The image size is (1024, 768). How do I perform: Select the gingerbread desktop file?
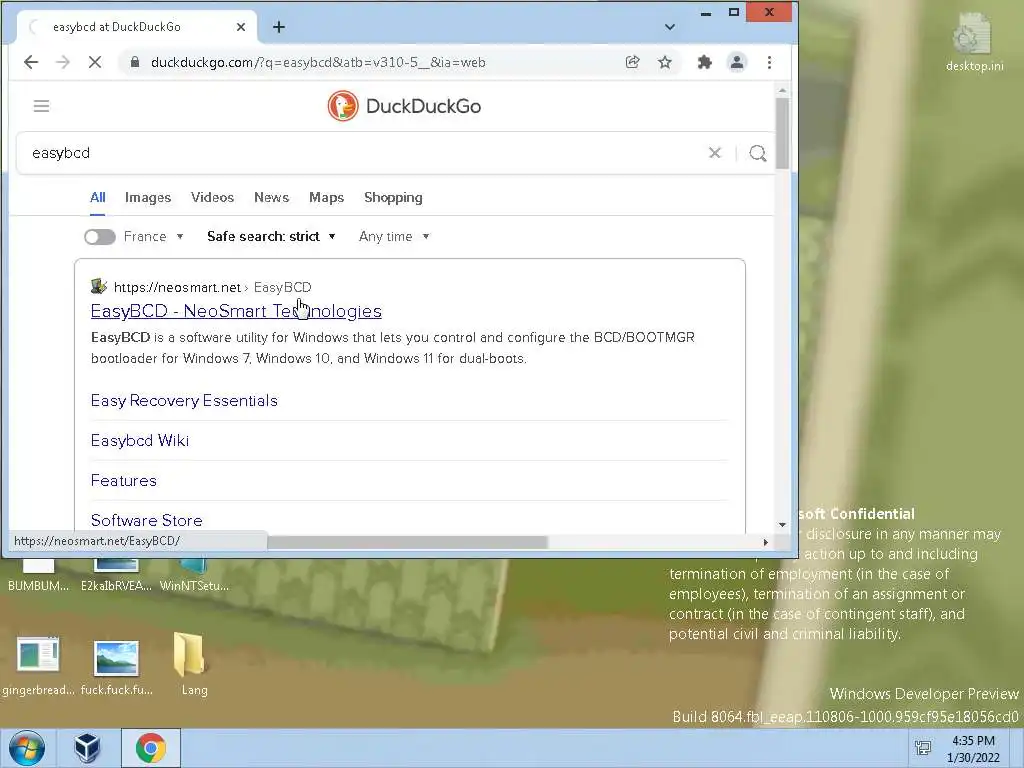38,665
